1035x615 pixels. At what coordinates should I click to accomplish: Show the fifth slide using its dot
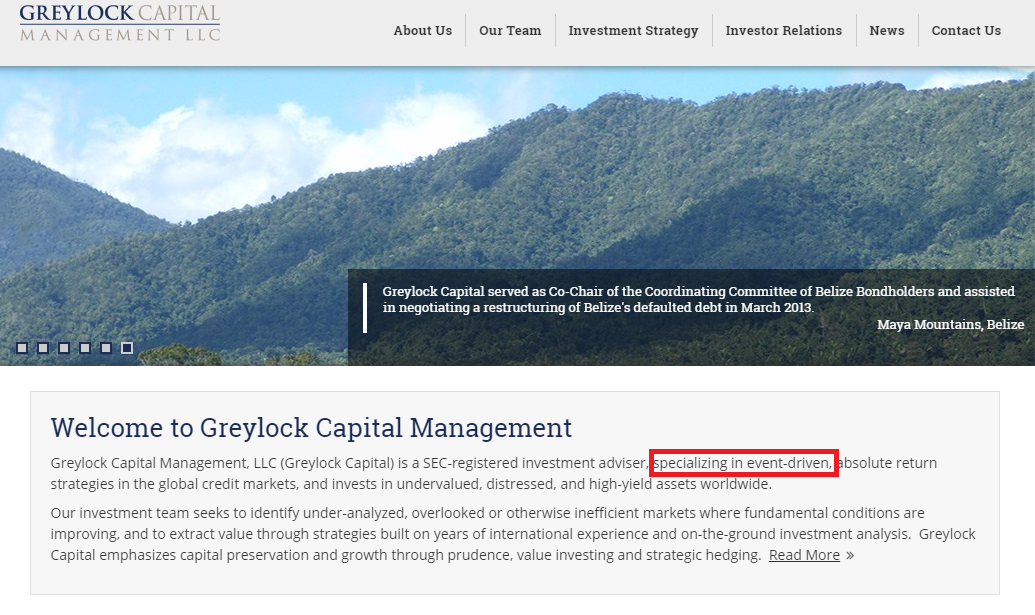(106, 348)
